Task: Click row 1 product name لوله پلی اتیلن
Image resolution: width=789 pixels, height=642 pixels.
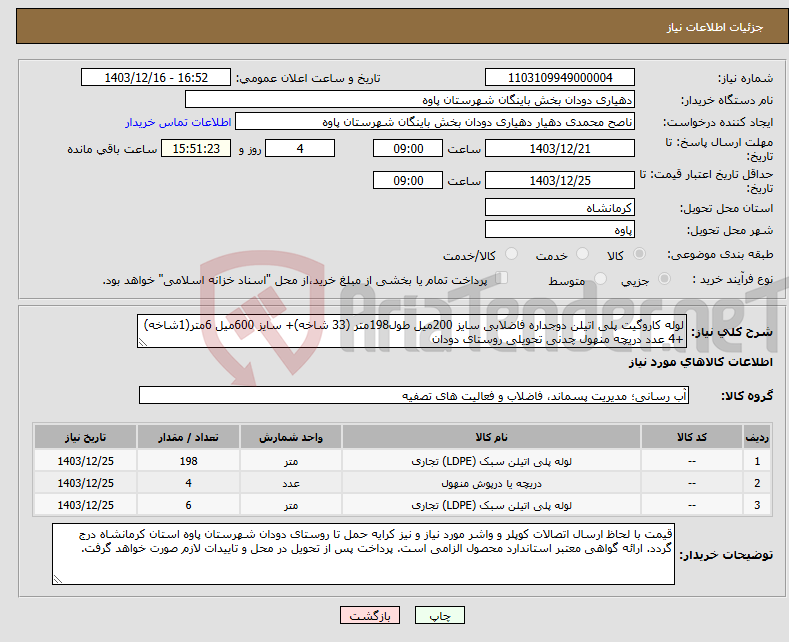Action: 491,461
